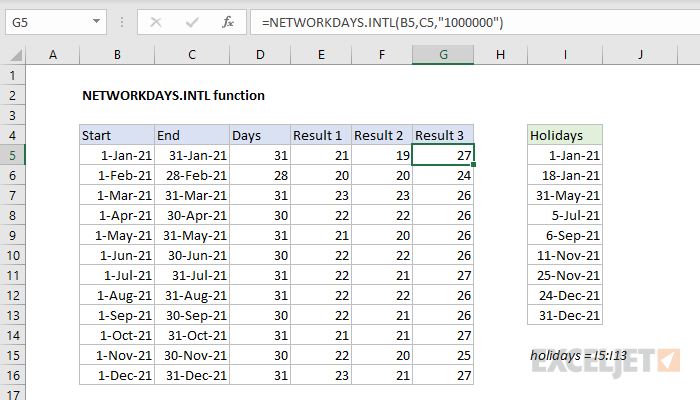Click the Name Box showing G5
This screenshot has height=400, width=700.
56,22
